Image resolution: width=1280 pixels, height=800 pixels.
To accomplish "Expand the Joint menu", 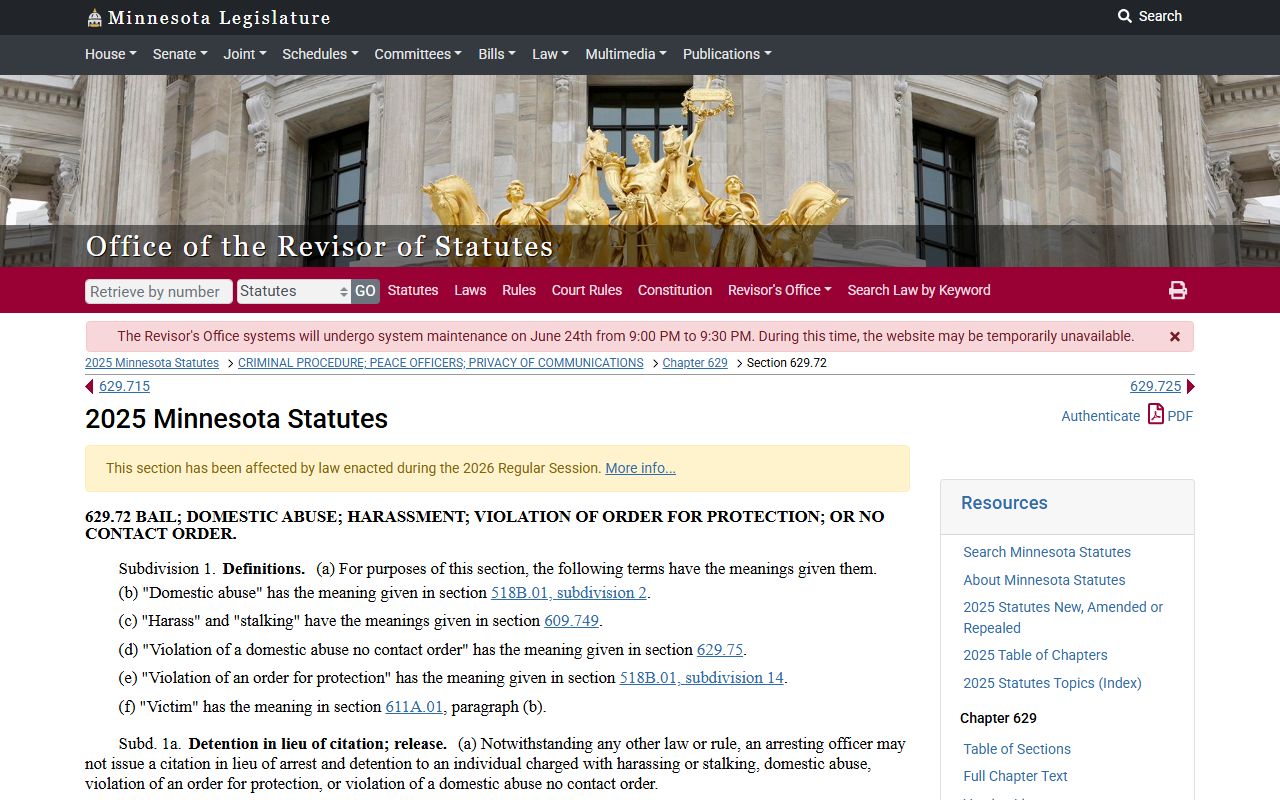I will [x=245, y=54].
